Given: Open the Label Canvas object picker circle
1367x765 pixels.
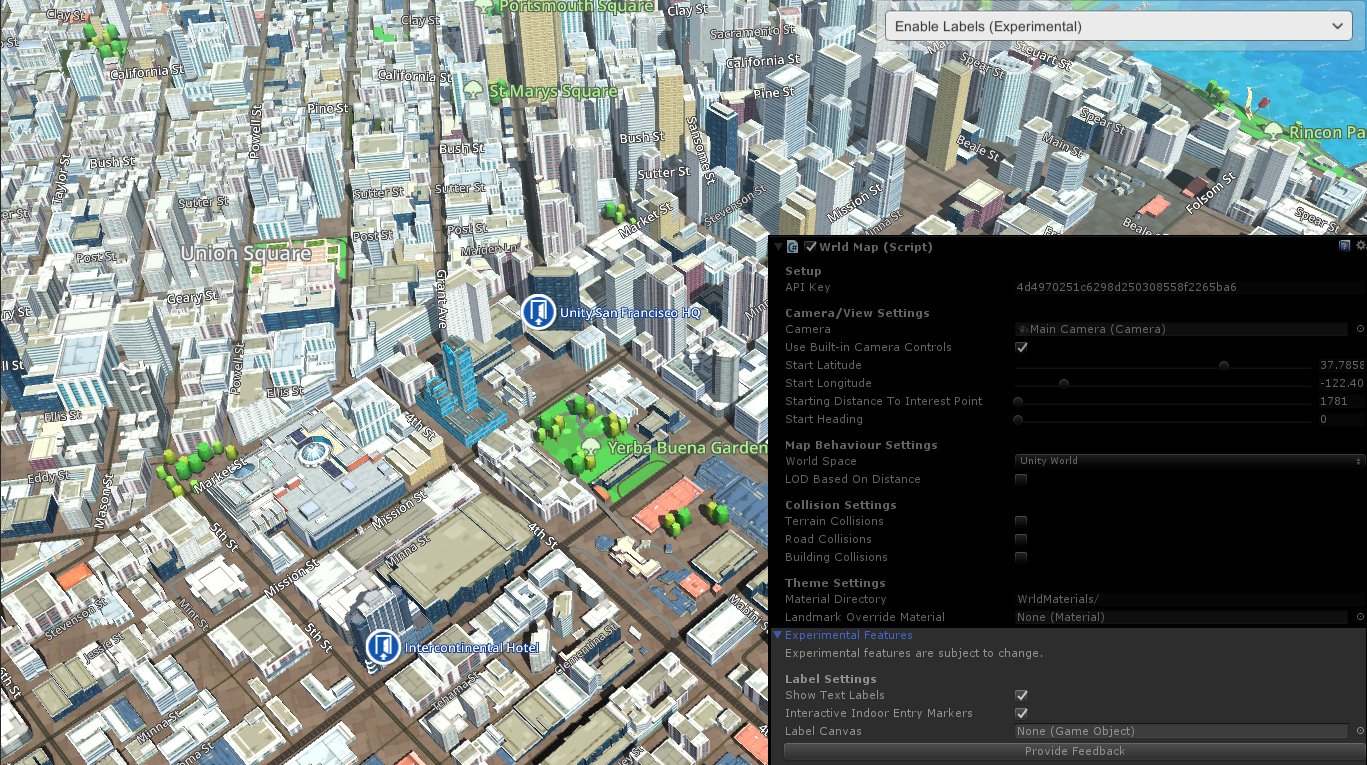Looking at the screenshot, I should point(1360,731).
